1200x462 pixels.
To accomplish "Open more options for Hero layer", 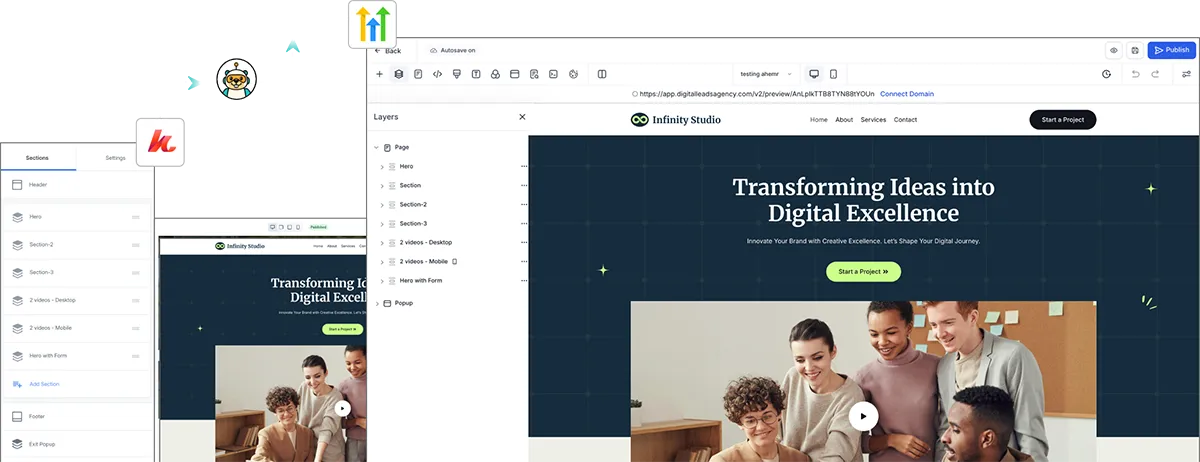I will click(x=523, y=166).
